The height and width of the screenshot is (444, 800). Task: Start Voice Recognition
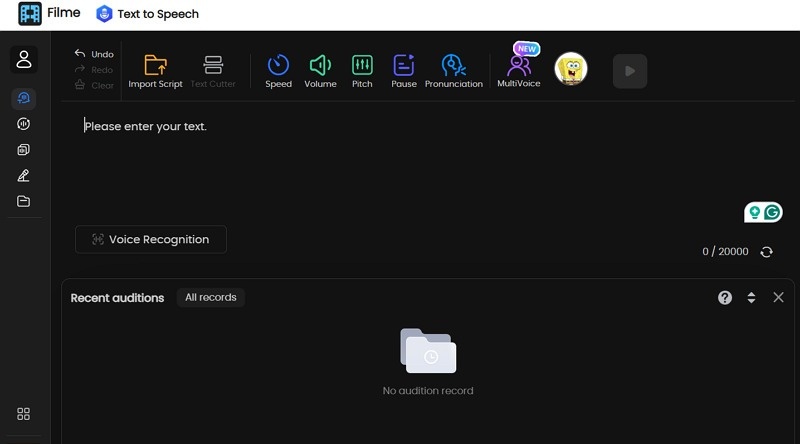(x=150, y=240)
